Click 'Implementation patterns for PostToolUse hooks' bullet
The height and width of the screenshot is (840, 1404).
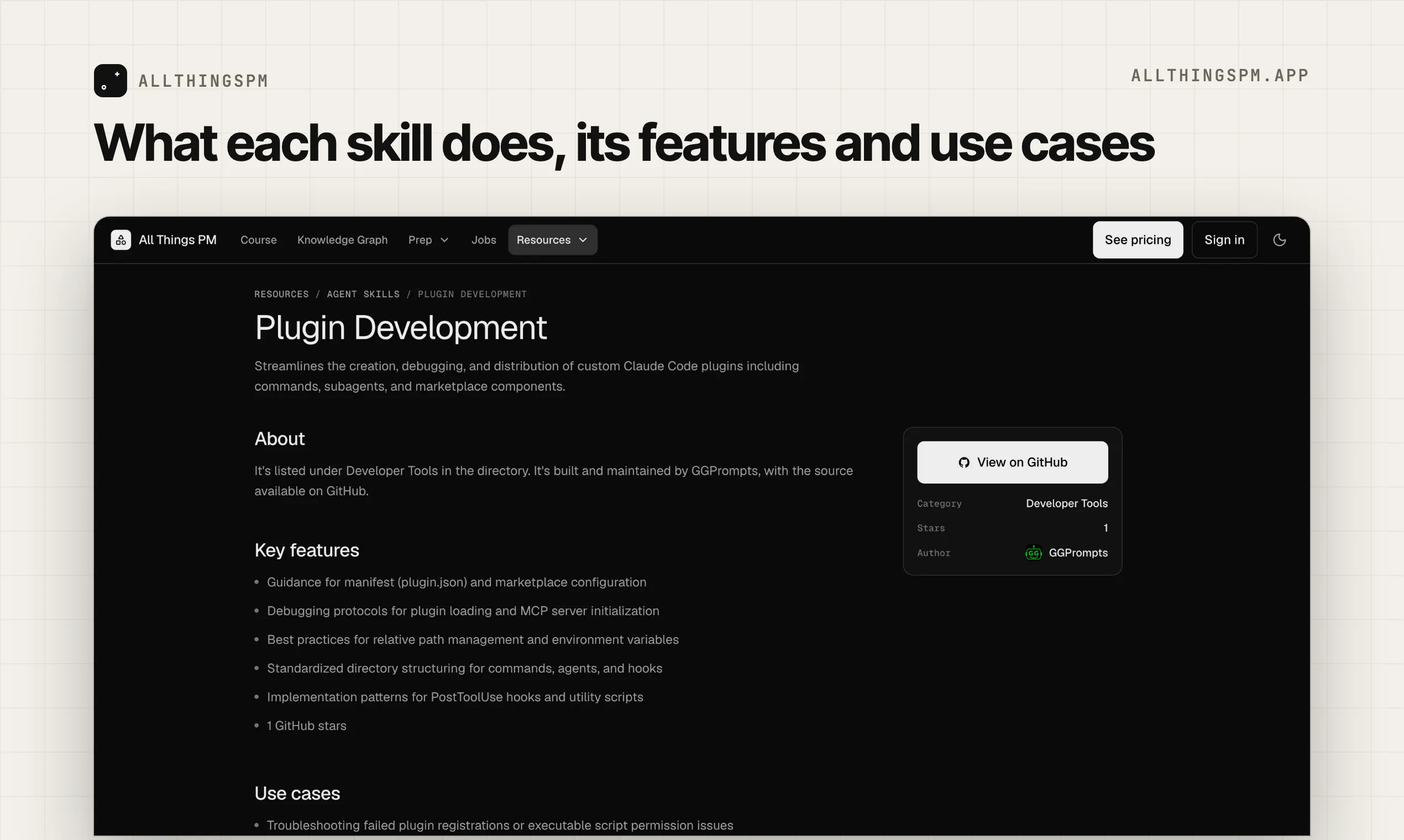click(454, 697)
